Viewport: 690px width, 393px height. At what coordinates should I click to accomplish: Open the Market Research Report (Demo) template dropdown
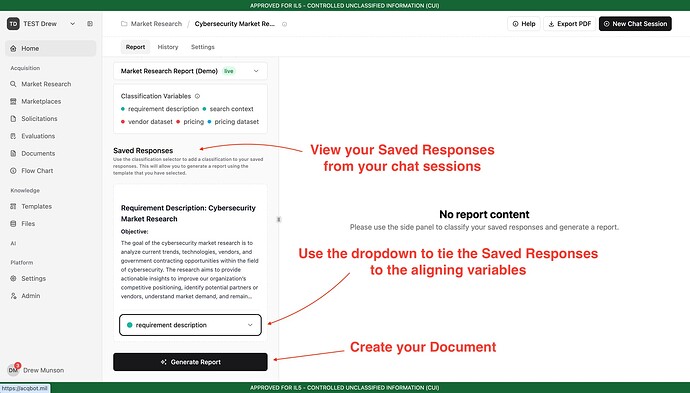pos(190,71)
